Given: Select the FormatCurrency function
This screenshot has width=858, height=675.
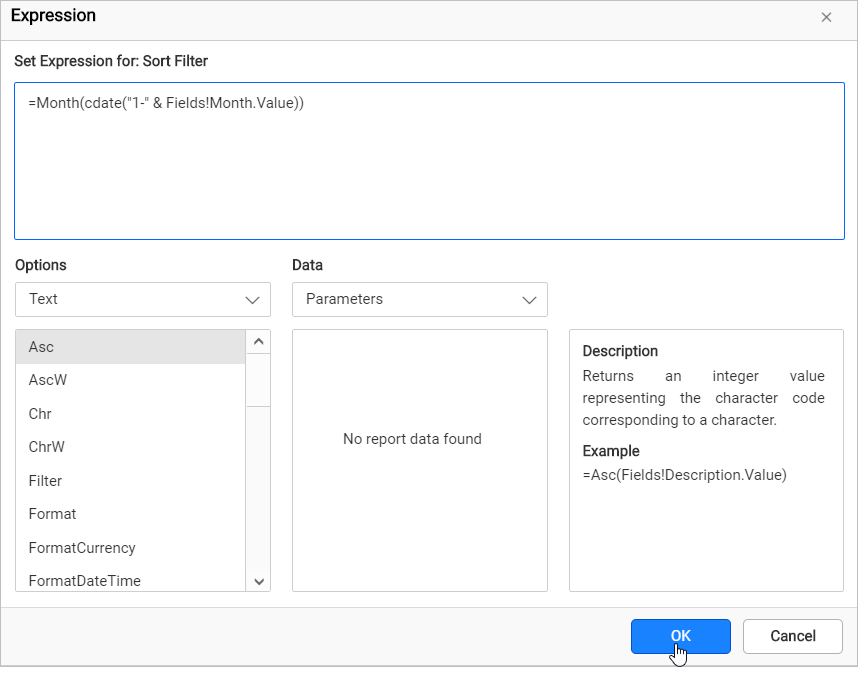Looking at the screenshot, I should point(130,548).
